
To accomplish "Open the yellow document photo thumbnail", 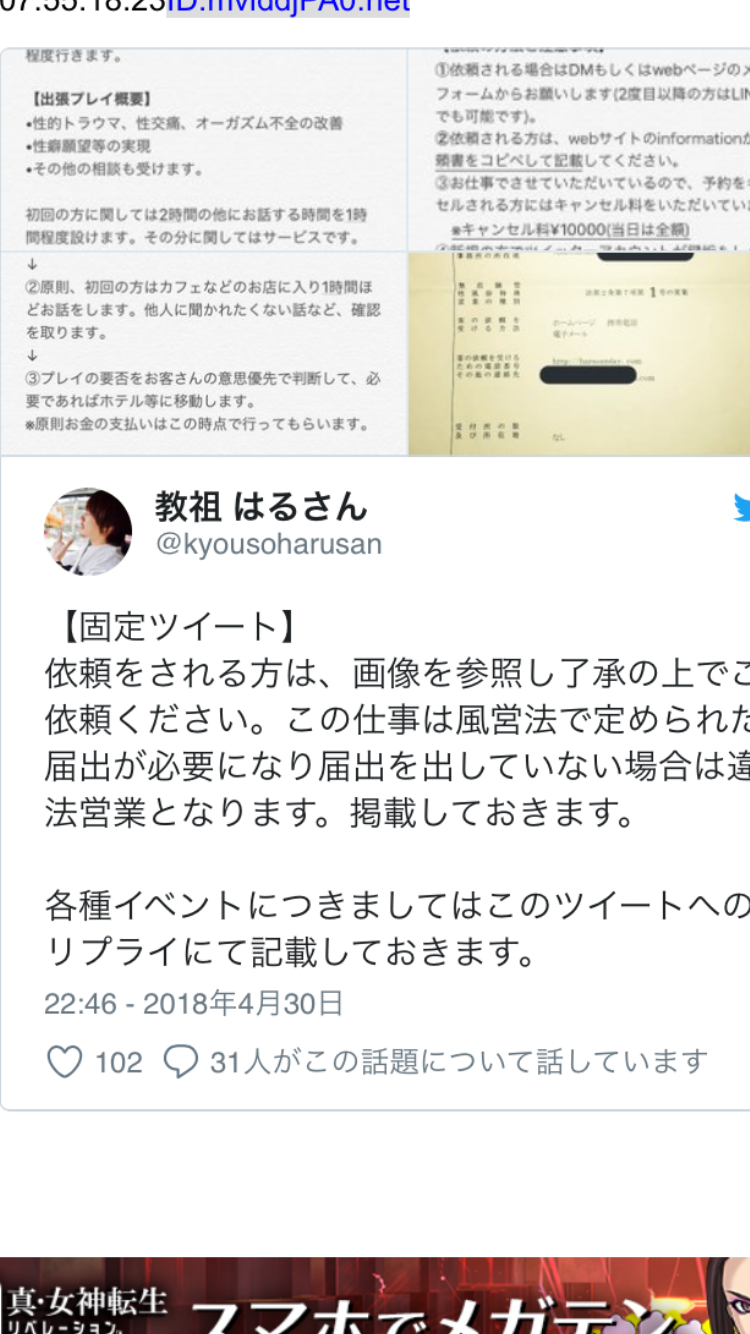I will click(x=579, y=353).
